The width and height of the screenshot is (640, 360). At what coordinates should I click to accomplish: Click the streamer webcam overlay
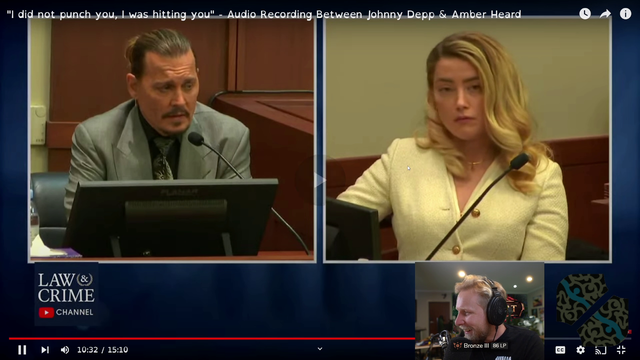tap(480, 311)
